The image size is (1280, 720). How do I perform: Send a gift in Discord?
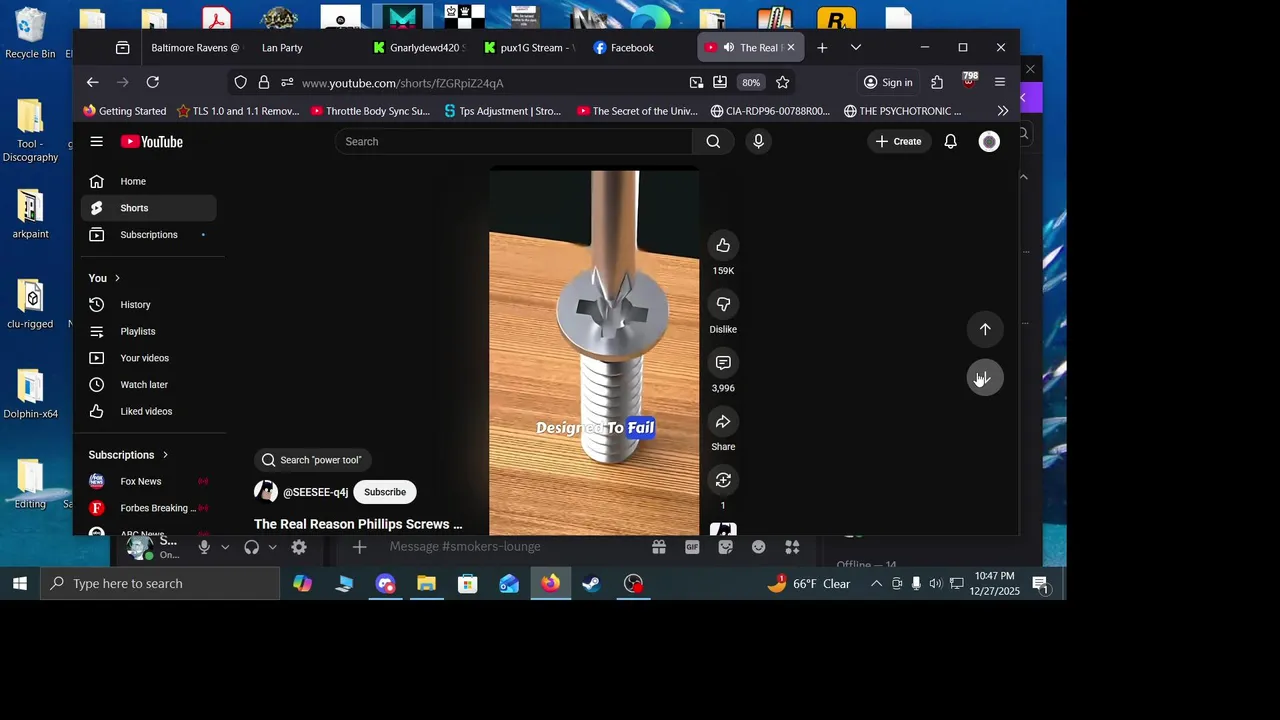pyautogui.click(x=659, y=547)
